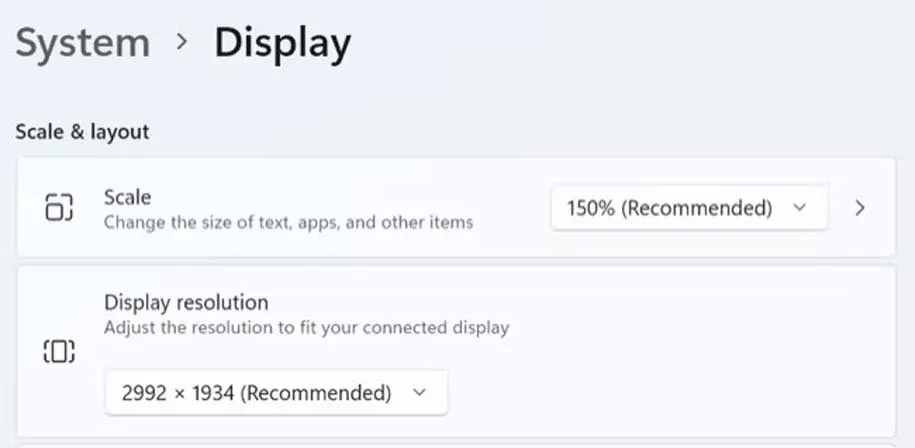Image resolution: width=915 pixels, height=448 pixels.
Task: Click the small arrow inside the 2992 × 1934 dropdown
Action: (419, 393)
